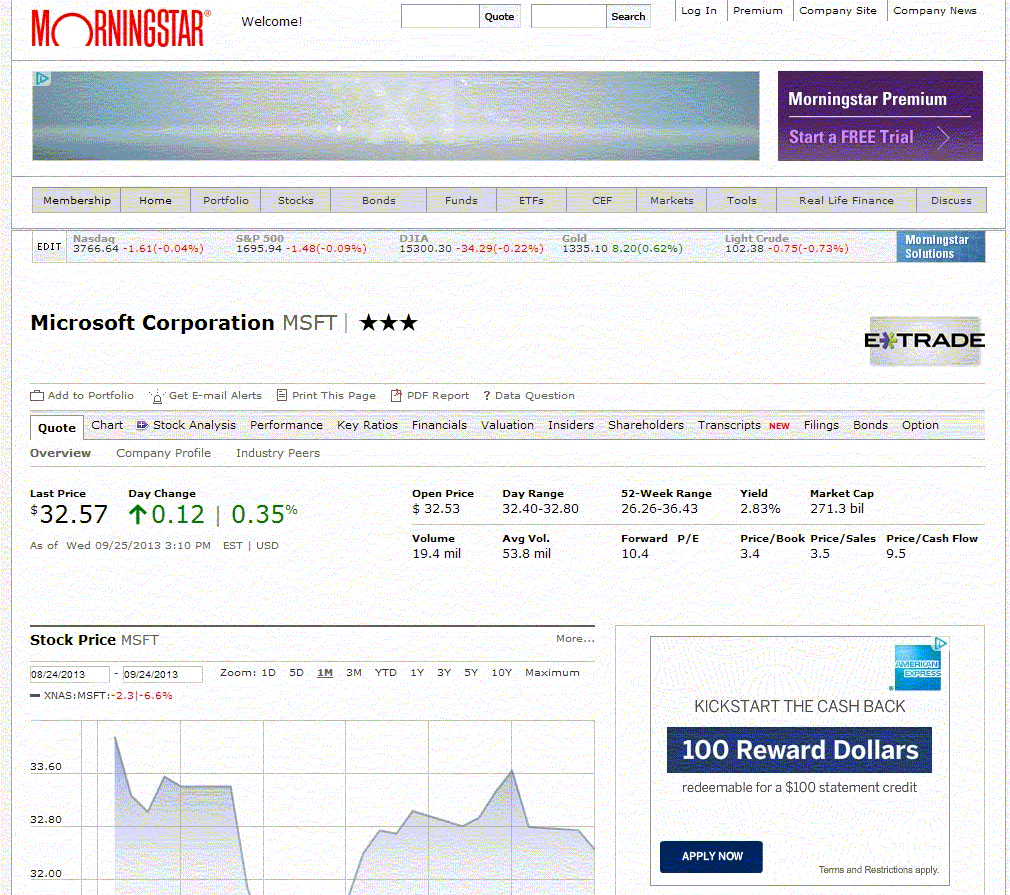Click the Add to Portfolio briefcase icon
The height and width of the screenshot is (895, 1010).
37,396
